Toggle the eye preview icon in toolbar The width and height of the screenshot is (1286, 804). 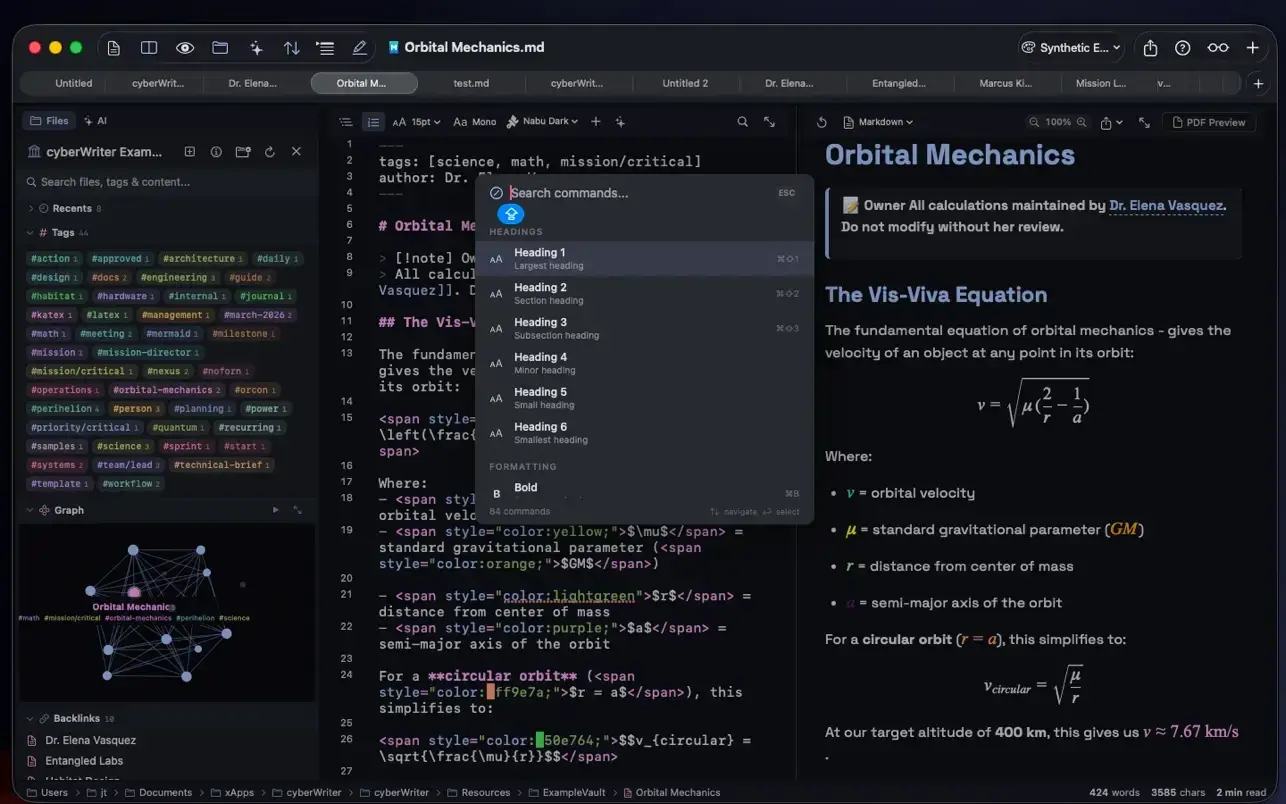pos(185,48)
